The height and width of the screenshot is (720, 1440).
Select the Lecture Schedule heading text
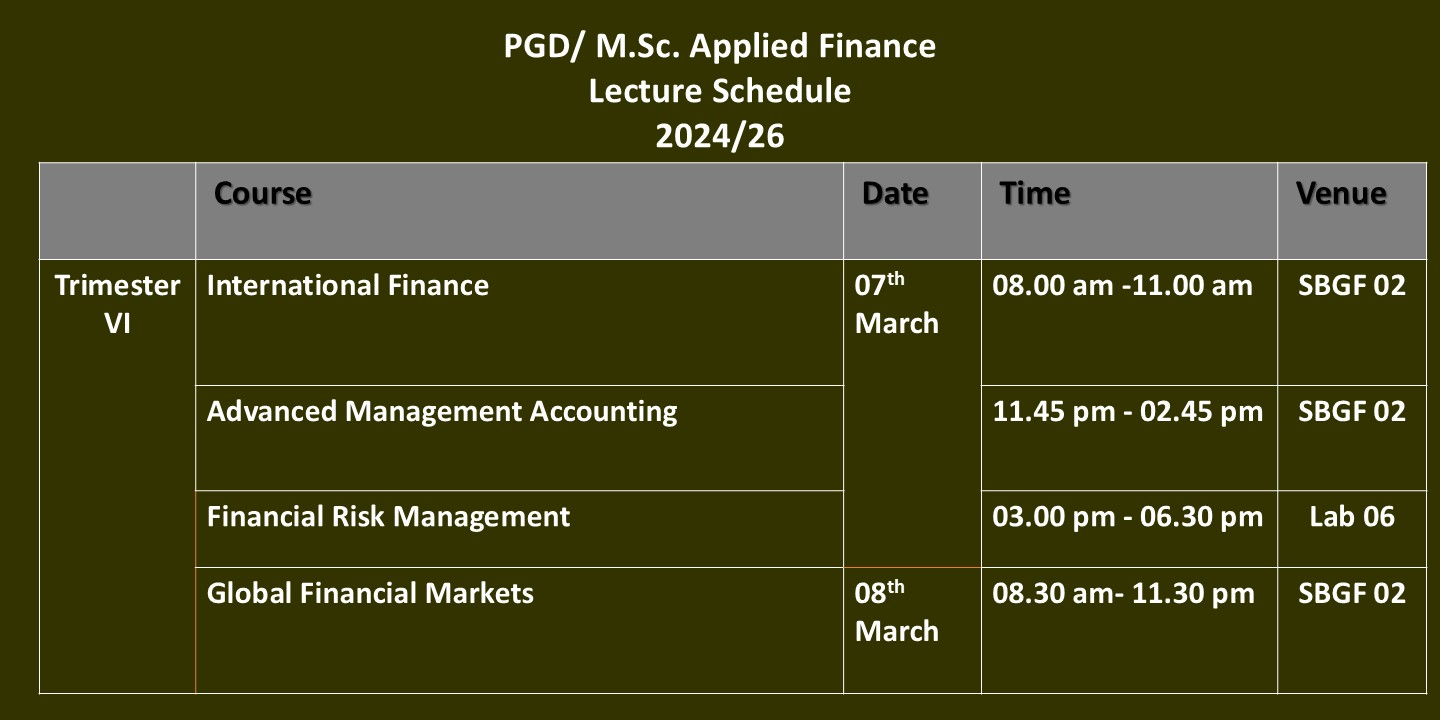pos(720,91)
